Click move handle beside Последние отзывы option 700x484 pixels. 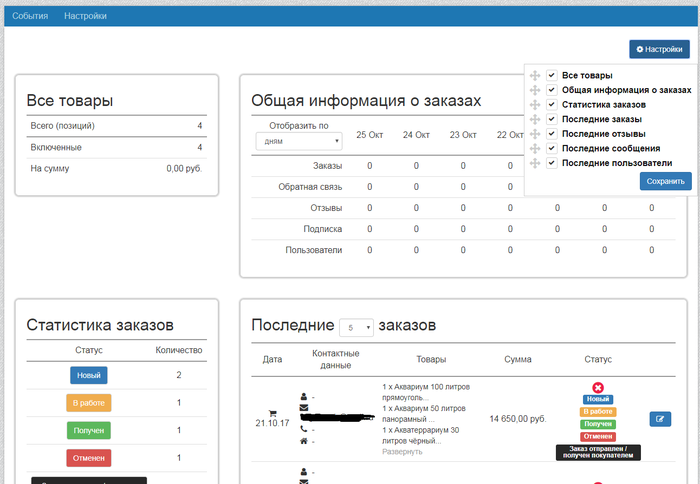(x=535, y=134)
